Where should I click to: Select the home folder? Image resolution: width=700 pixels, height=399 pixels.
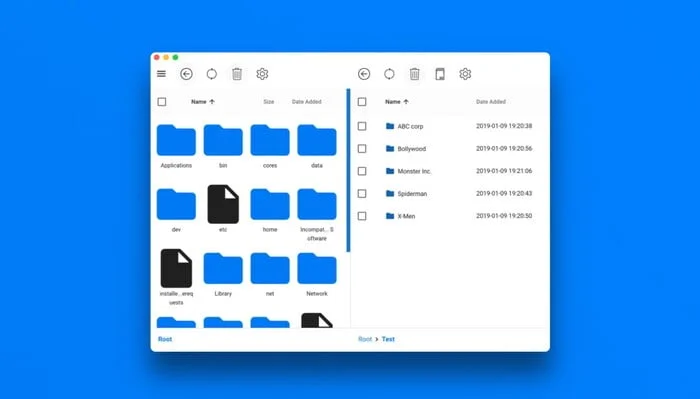click(x=270, y=204)
